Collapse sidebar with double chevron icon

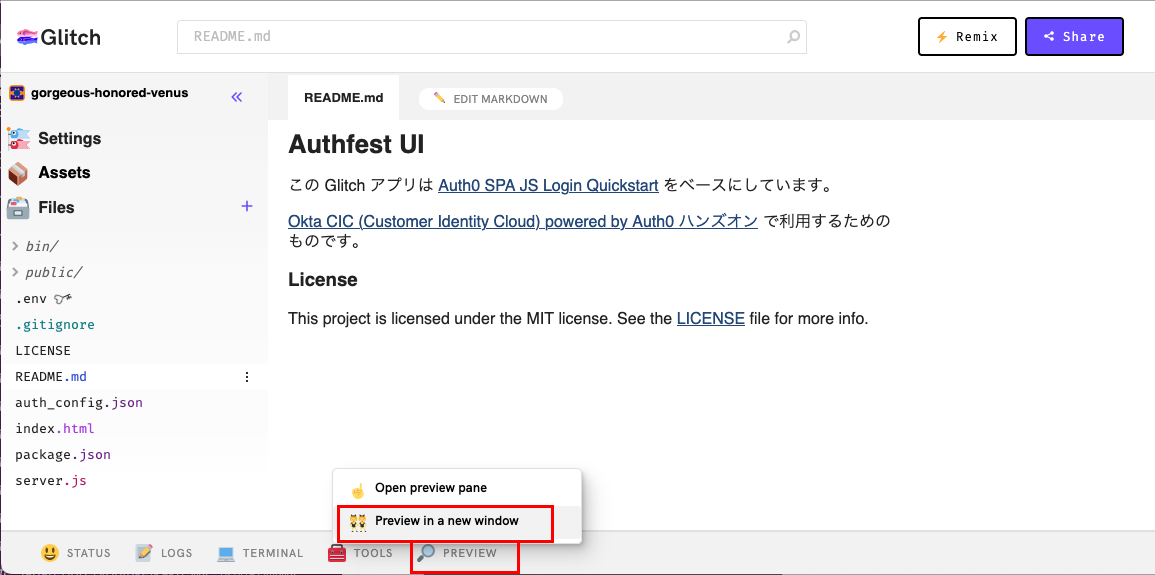point(236,96)
